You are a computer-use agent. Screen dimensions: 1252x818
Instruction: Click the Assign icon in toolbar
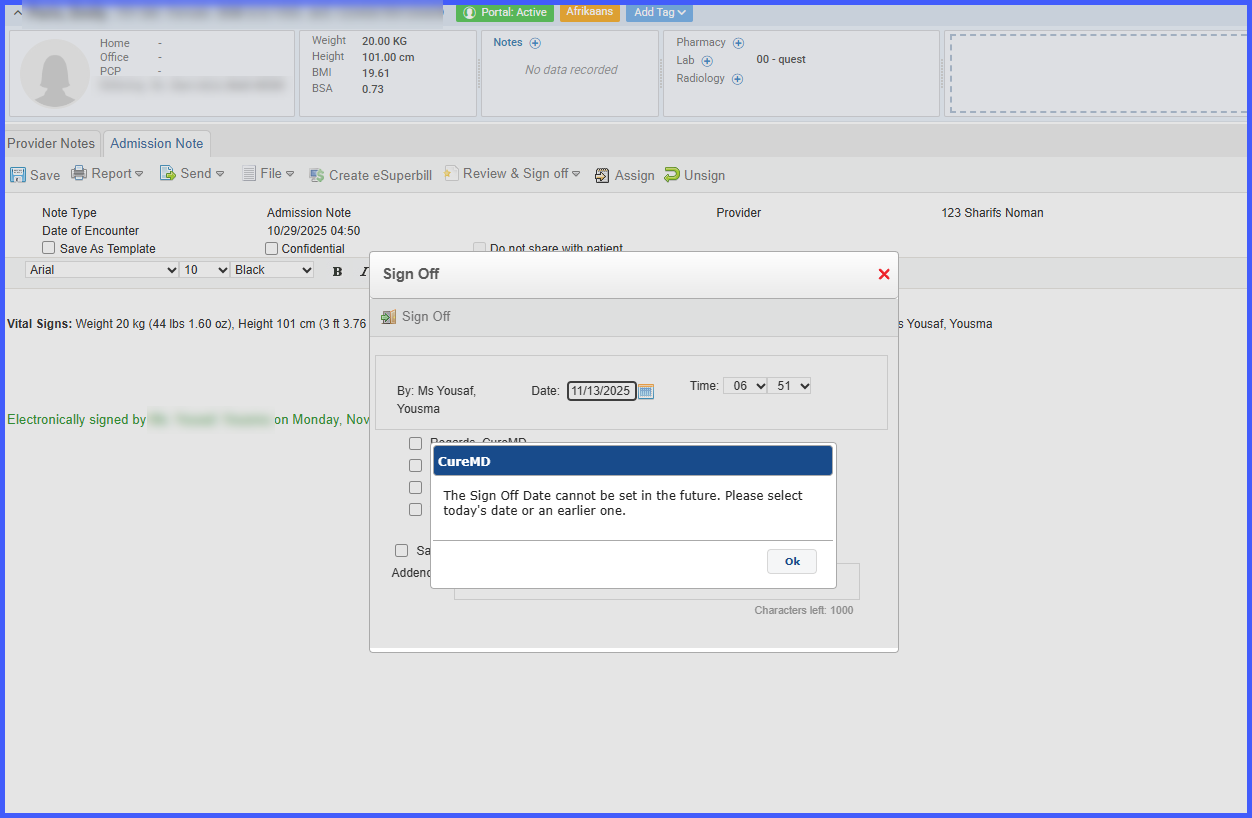click(602, 175)
